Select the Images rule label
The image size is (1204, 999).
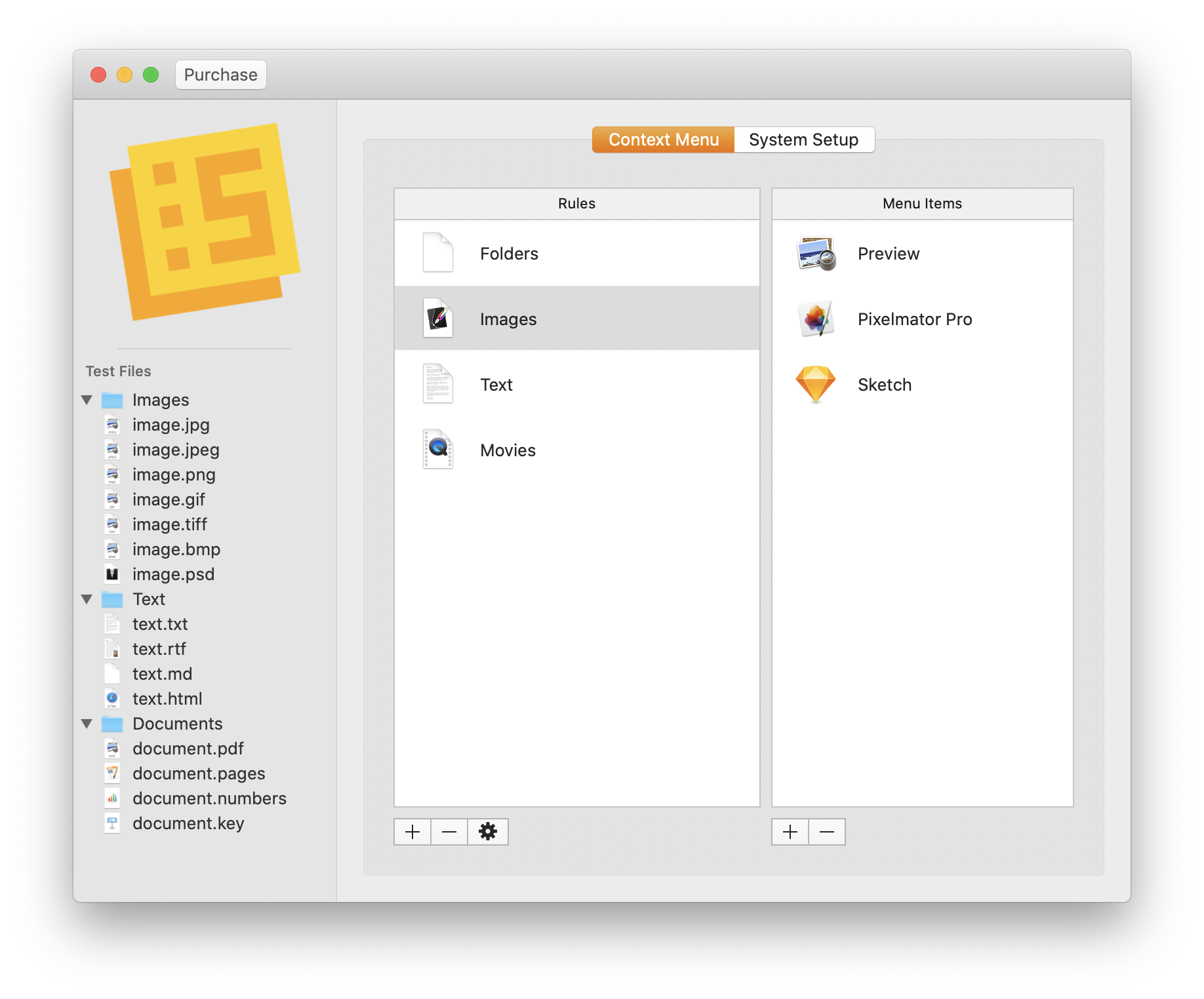[508, 319]
